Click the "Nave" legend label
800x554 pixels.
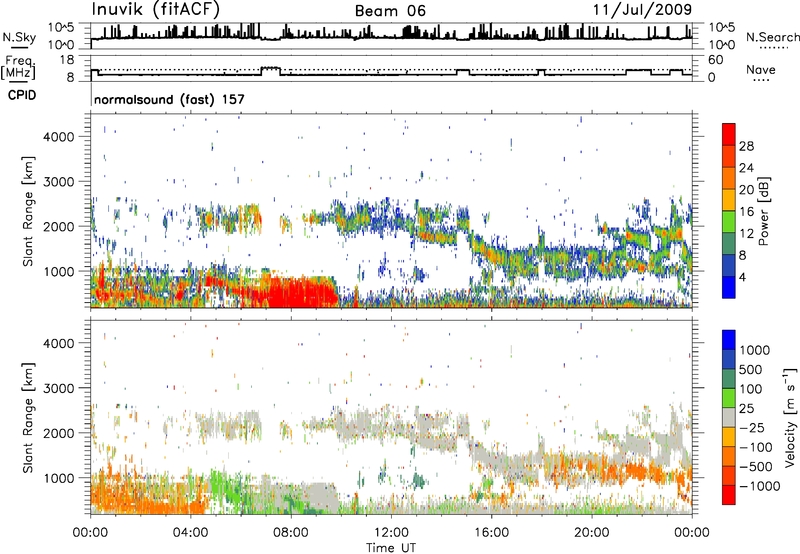761,69
